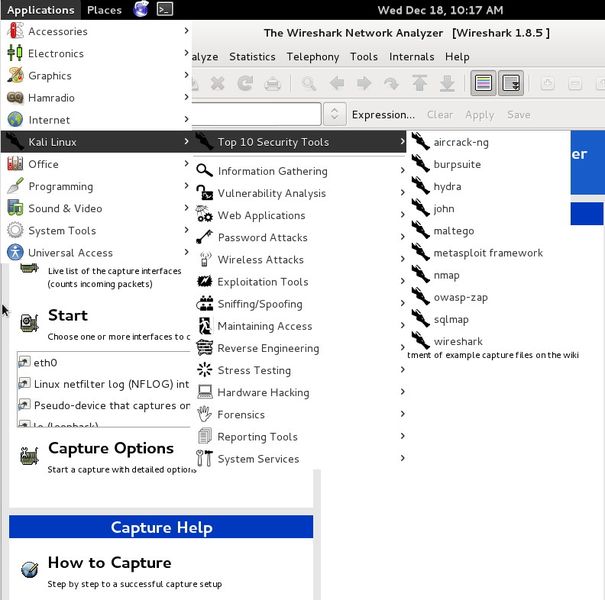605x600 pixels.
Task: Open the Telephony menu in Wireshark
Action: click(313, 56)
